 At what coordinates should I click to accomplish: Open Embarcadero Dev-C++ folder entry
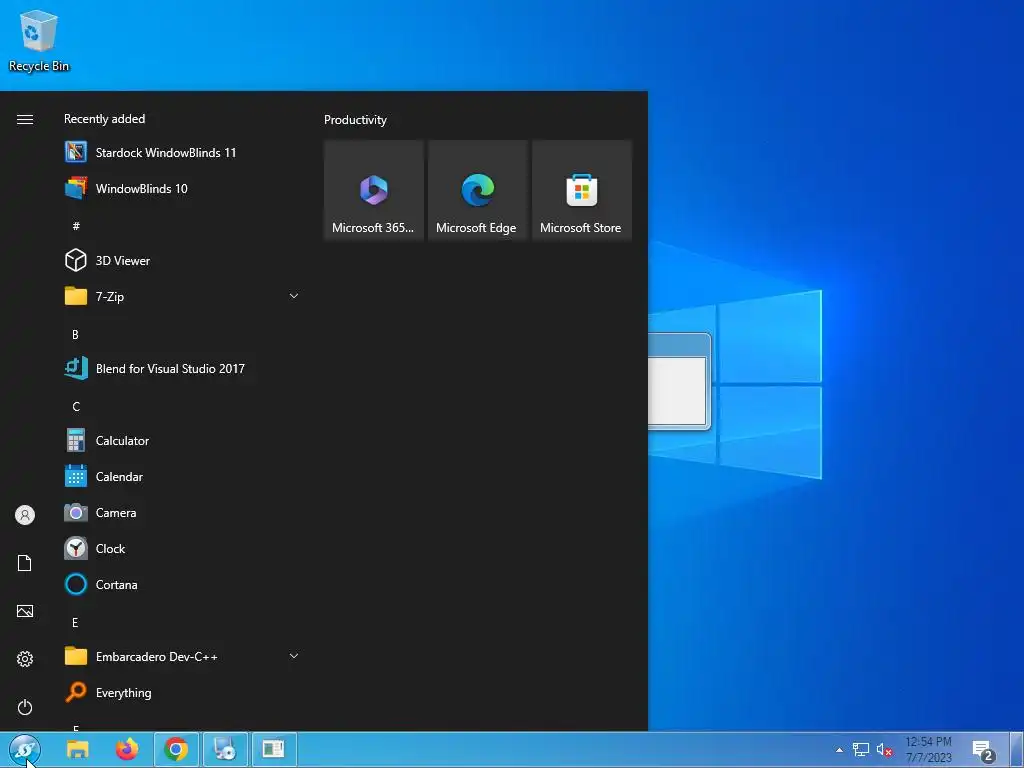183,656
